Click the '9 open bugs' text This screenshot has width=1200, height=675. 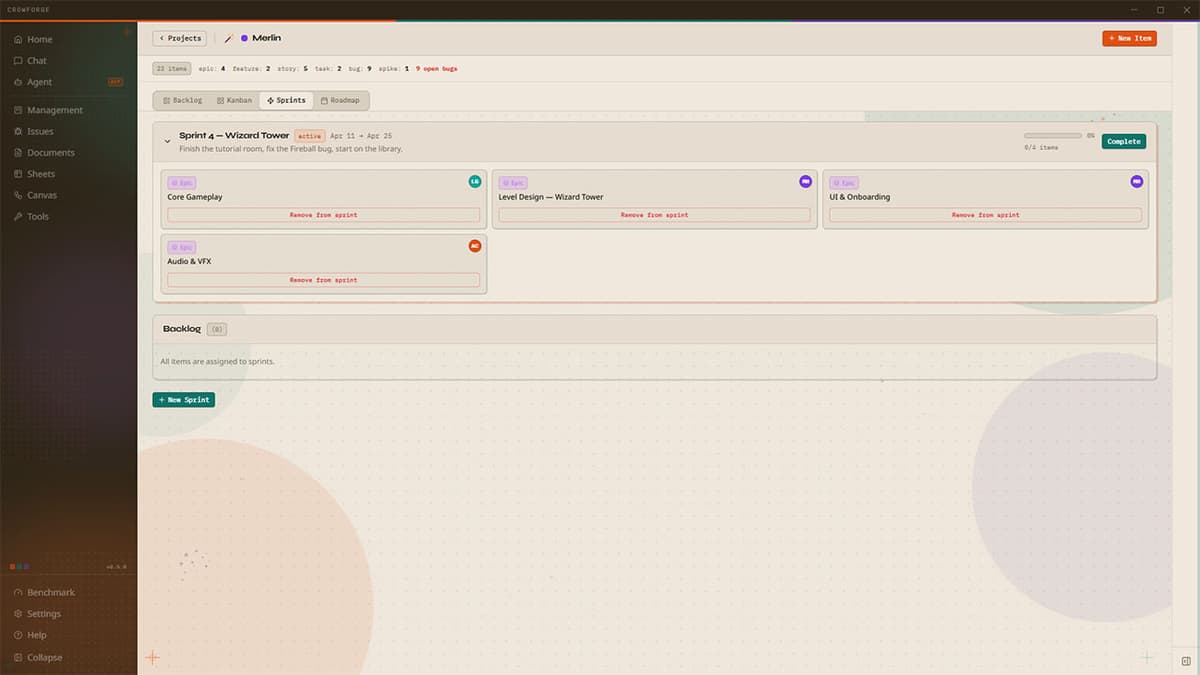point(437,69)
